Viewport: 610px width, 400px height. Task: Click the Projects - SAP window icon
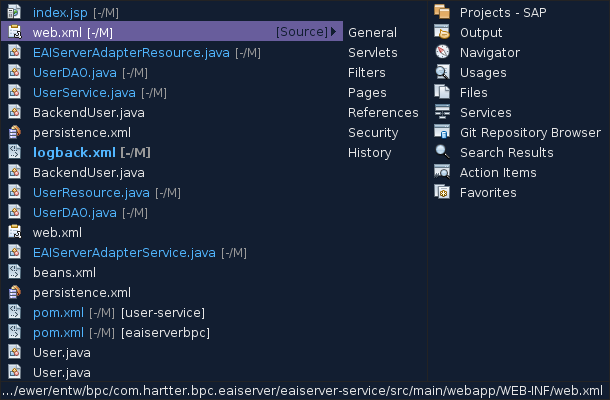pyautogui.click(x=442, y=12)
